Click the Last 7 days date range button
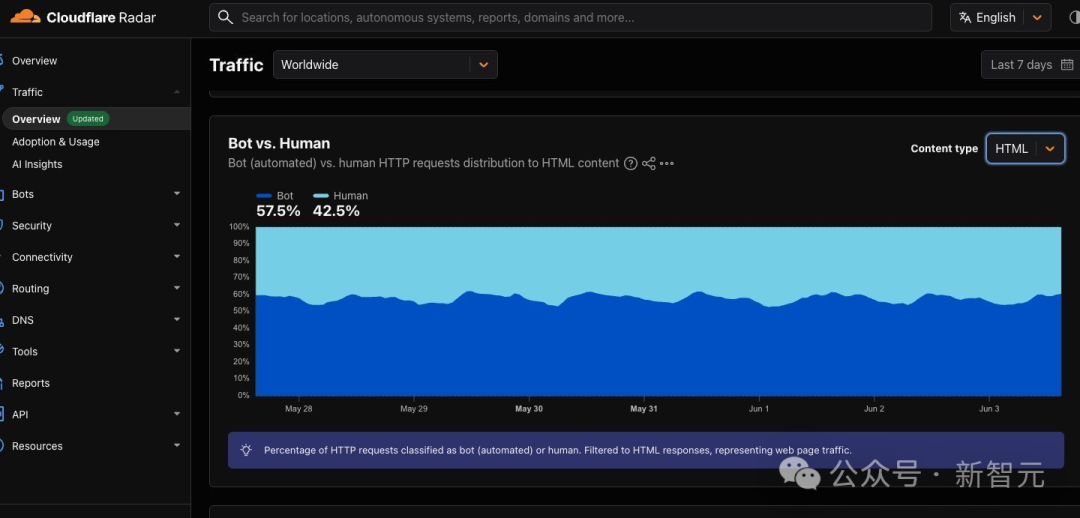The image size is (1080, 518). (x=1030, y=65)
